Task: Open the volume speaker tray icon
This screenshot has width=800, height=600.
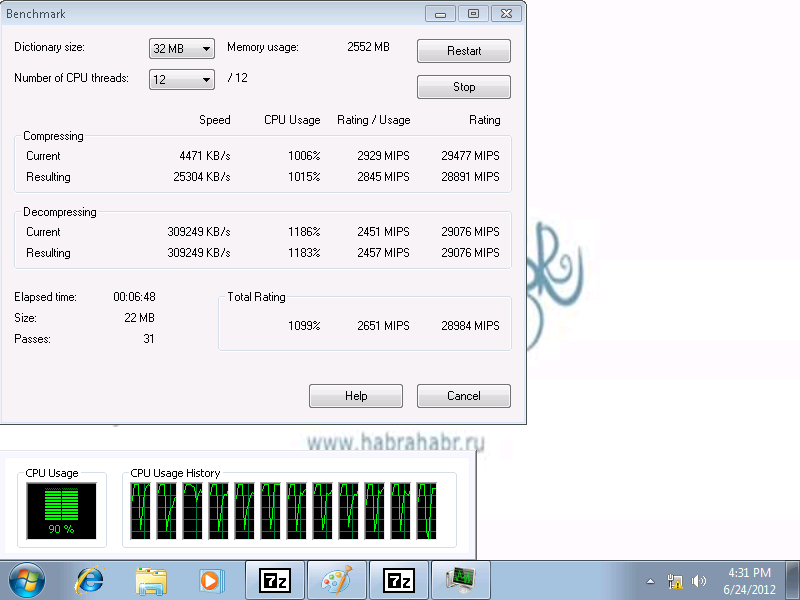Action: [699, 581]
